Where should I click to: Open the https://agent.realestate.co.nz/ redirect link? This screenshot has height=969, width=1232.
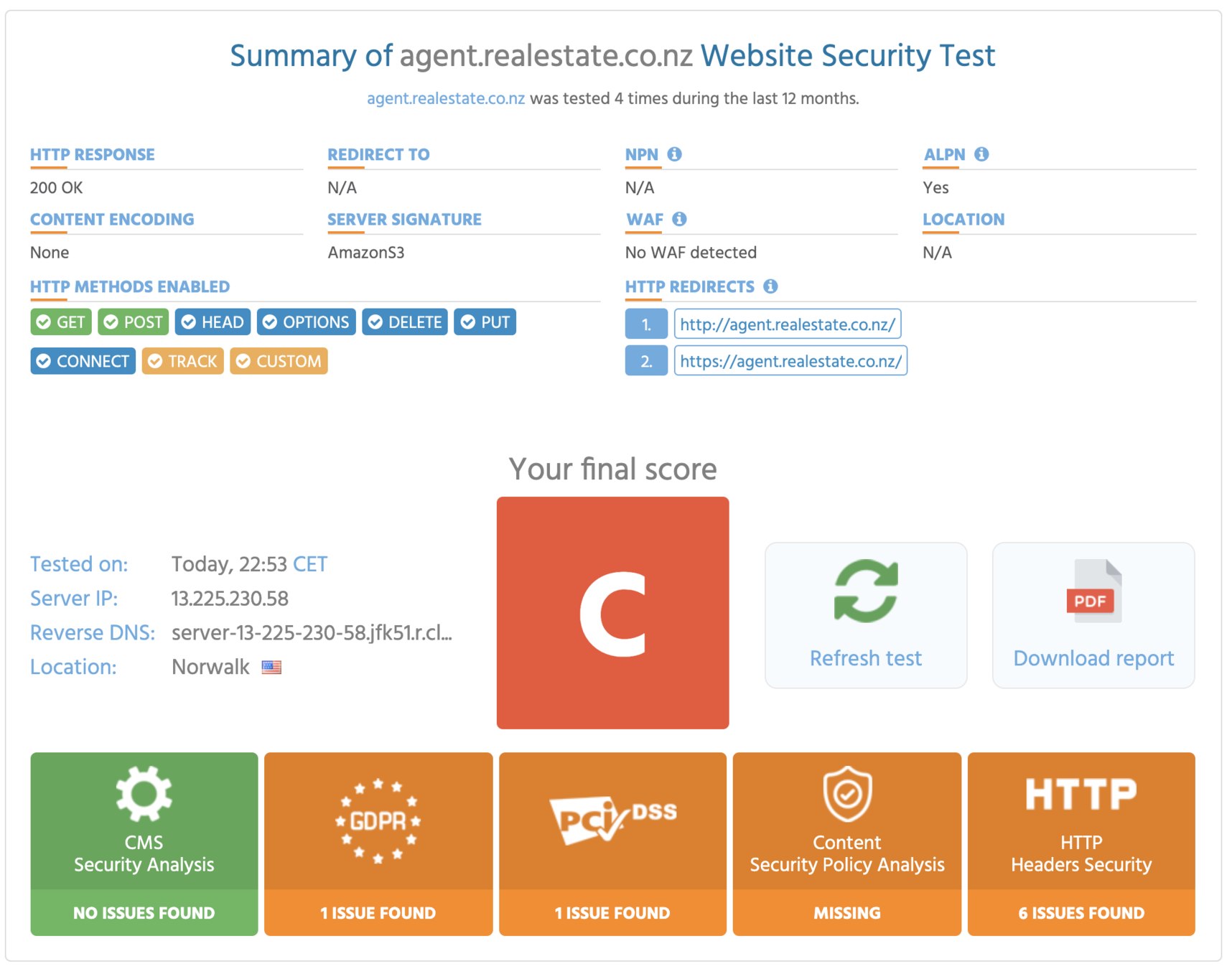(790, 361)
